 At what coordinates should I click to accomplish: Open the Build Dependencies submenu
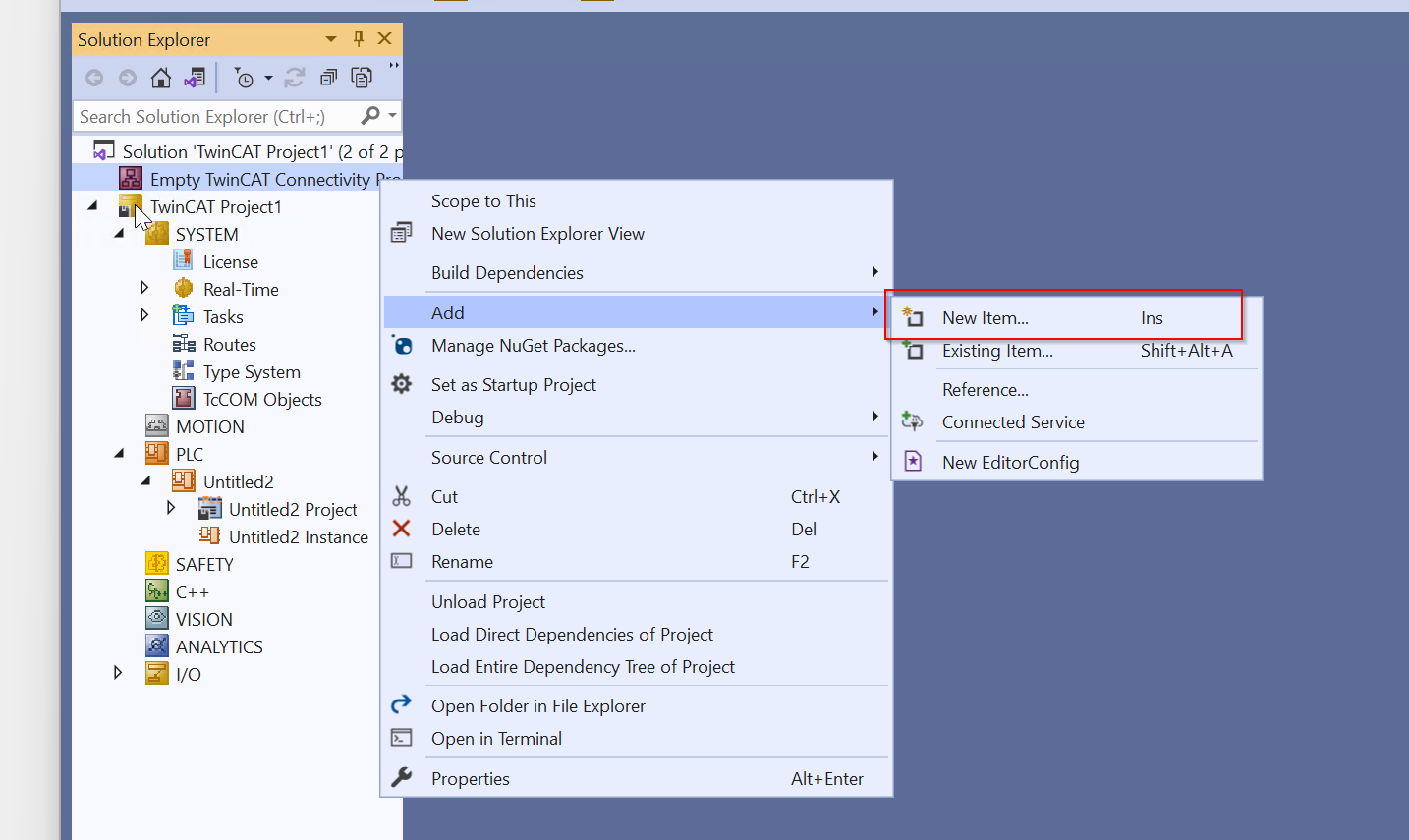pyautogui.click(x=637, y=273)
